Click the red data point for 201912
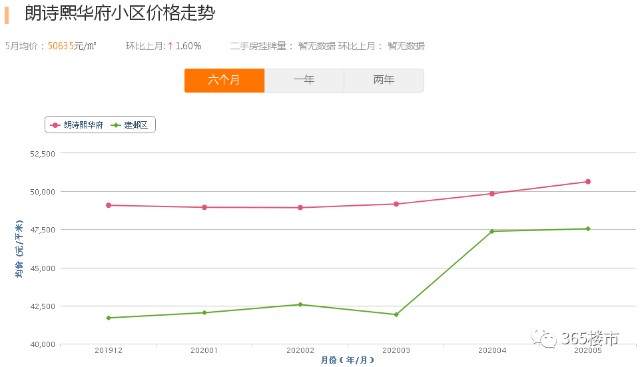 (x=109, y=205)
